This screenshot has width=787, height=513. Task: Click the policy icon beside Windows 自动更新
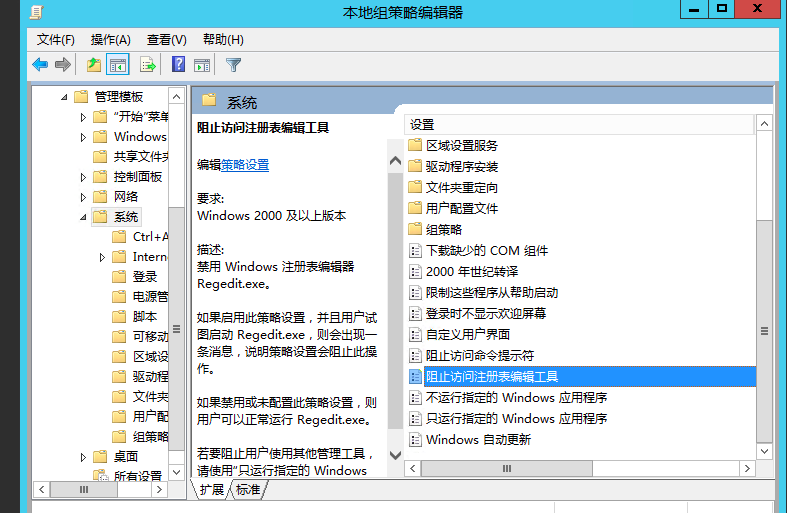point(415,440)
